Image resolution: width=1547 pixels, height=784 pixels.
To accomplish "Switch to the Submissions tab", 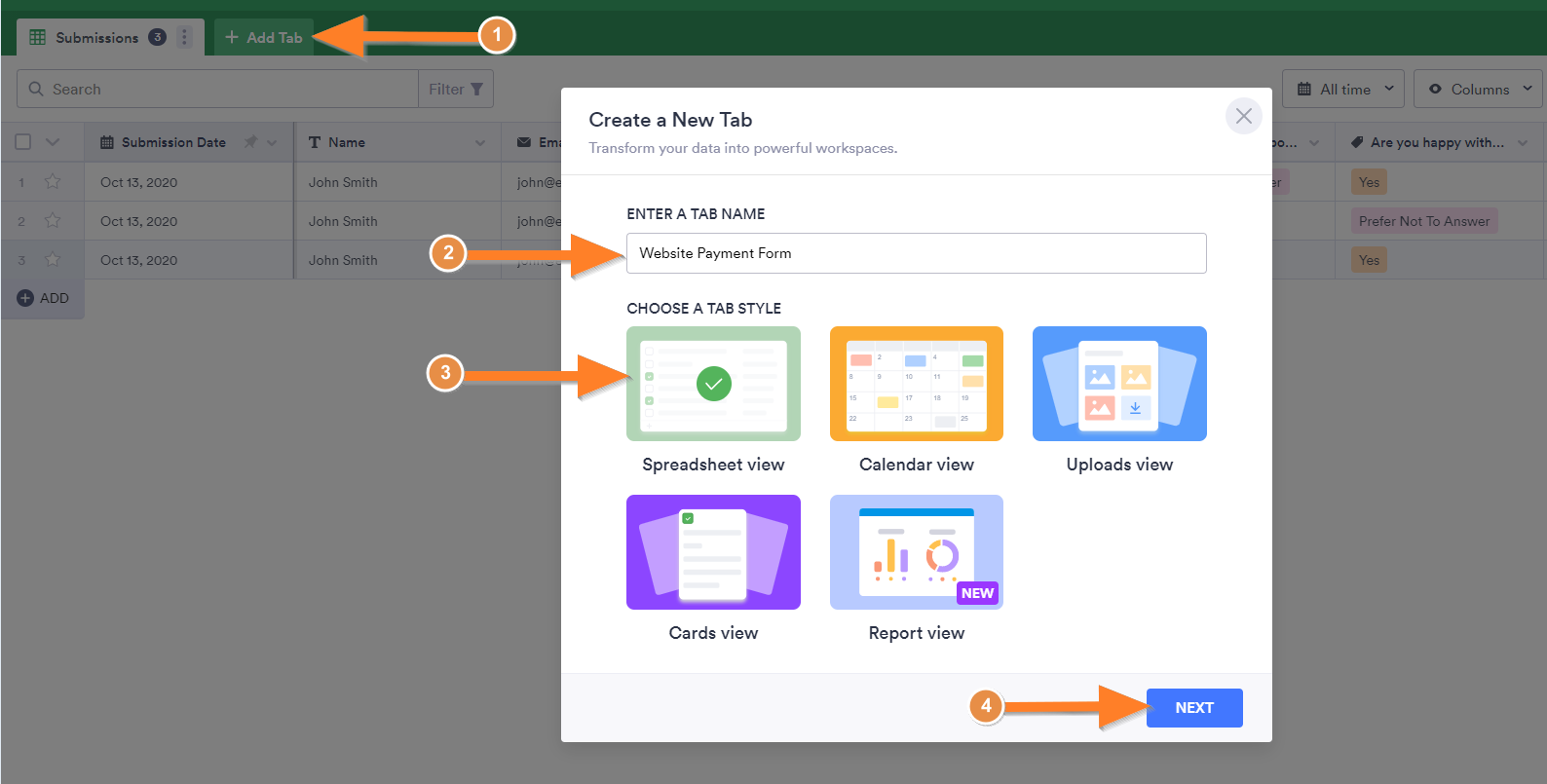I will click(x=95, y=37).
